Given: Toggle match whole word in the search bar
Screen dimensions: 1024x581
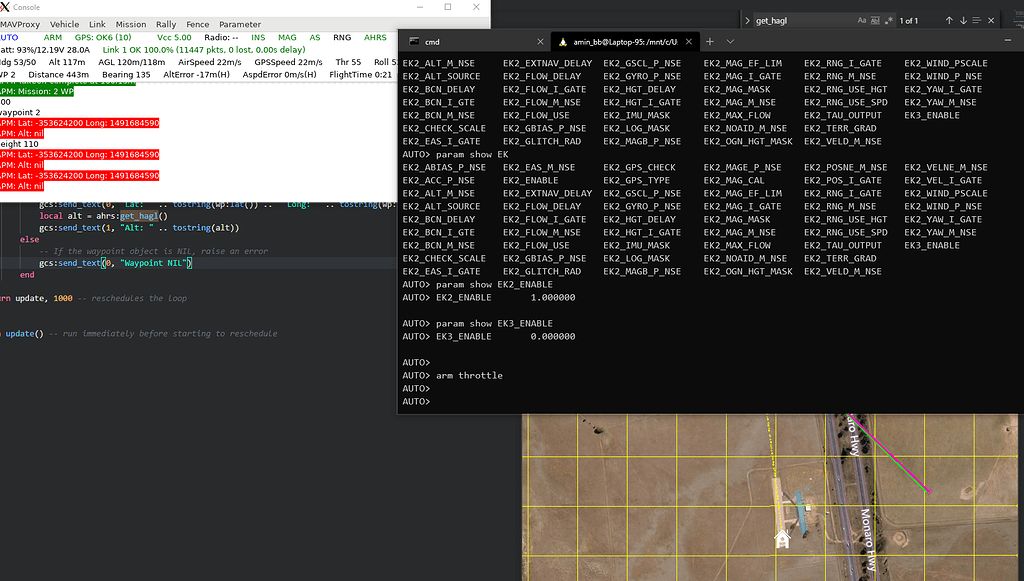Looking at the screenshot, I should point(875,20).
